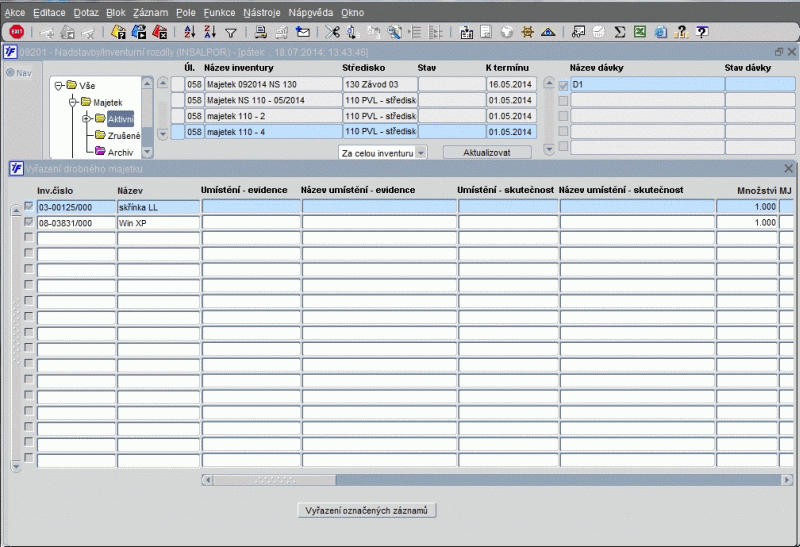The image size is (800, 547).
Task: Click the printer icon in toolbar
Action: pyautogui.click(x=261, y=32)
